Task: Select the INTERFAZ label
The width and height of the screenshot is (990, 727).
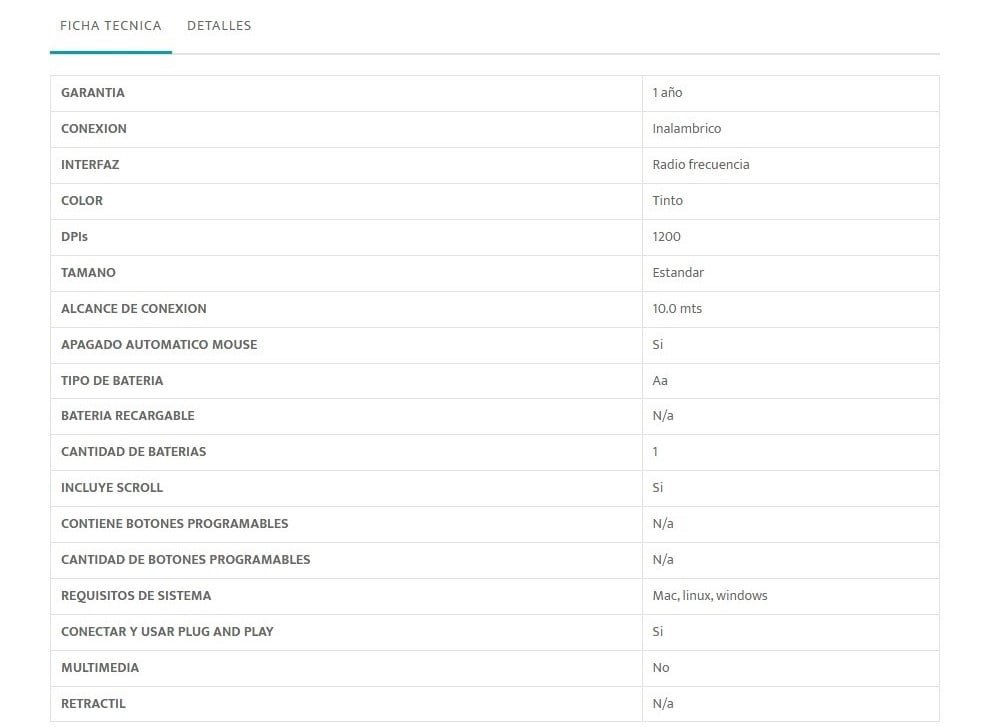Action: pos(90,165)
